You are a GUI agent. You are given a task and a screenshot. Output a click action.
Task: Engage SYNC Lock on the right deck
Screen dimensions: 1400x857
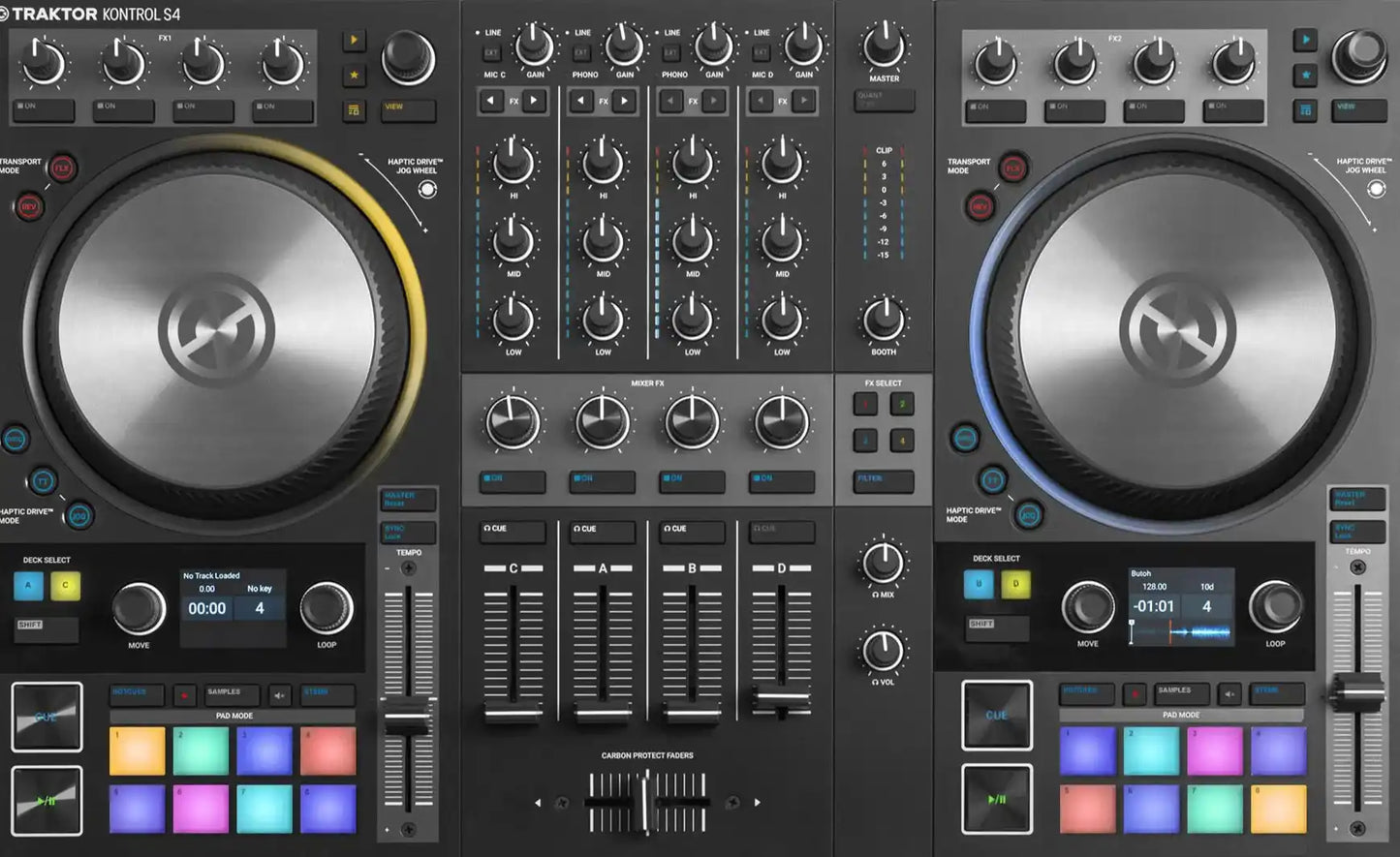pyautogui.click(x=1356, y=531)
